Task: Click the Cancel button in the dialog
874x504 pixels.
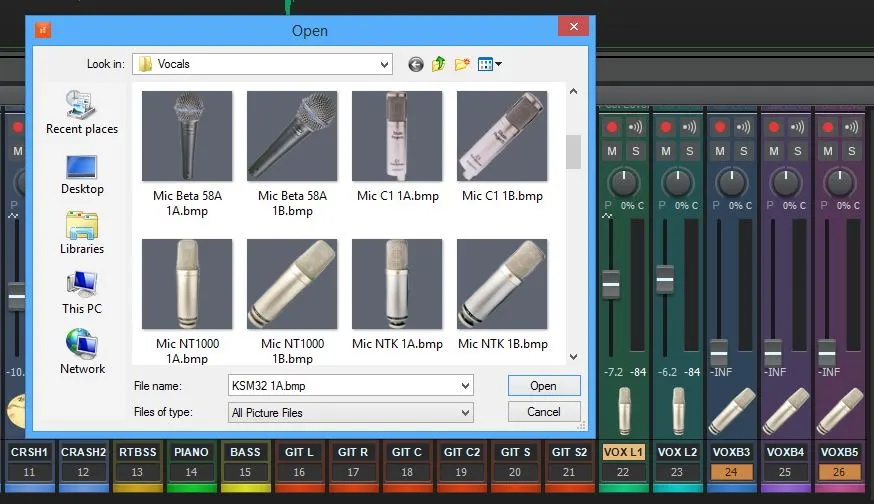Action: [x=543, y=412]
